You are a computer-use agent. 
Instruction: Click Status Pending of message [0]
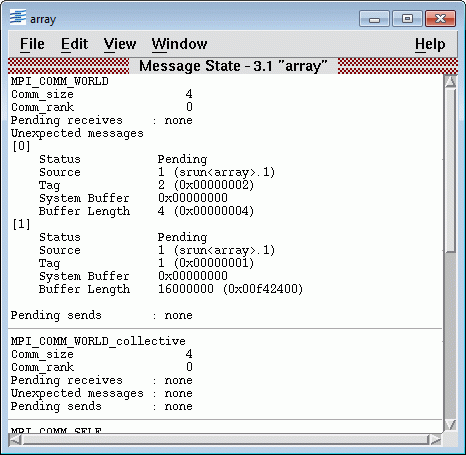pos(123,159)
